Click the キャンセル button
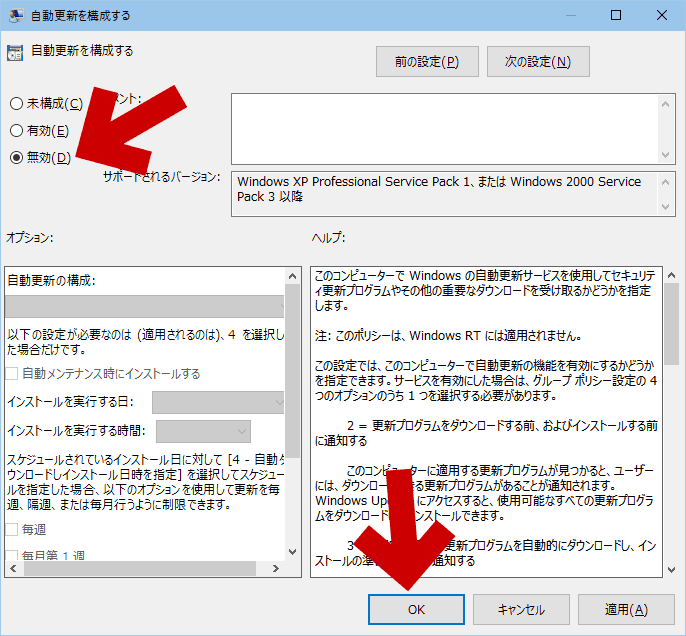This screenshot has height=636, width=686. click(x=521, y=609)
